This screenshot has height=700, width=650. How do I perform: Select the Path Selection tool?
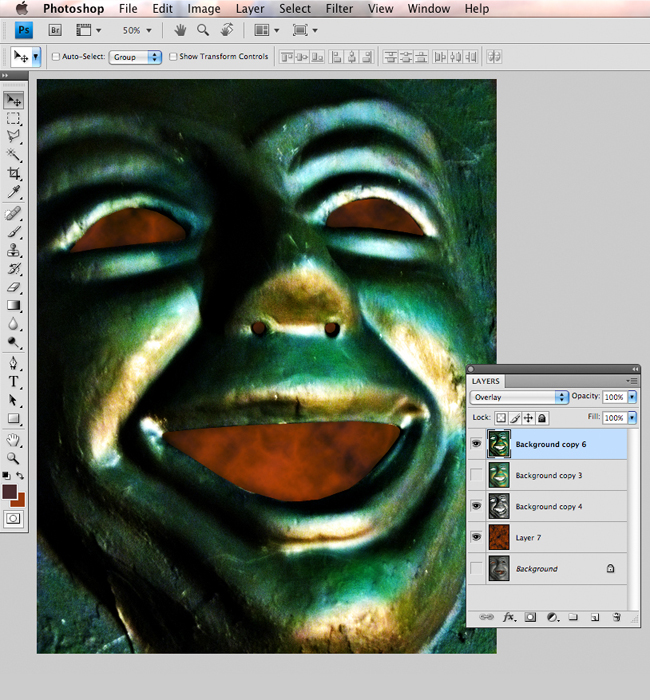click(13, 400)
